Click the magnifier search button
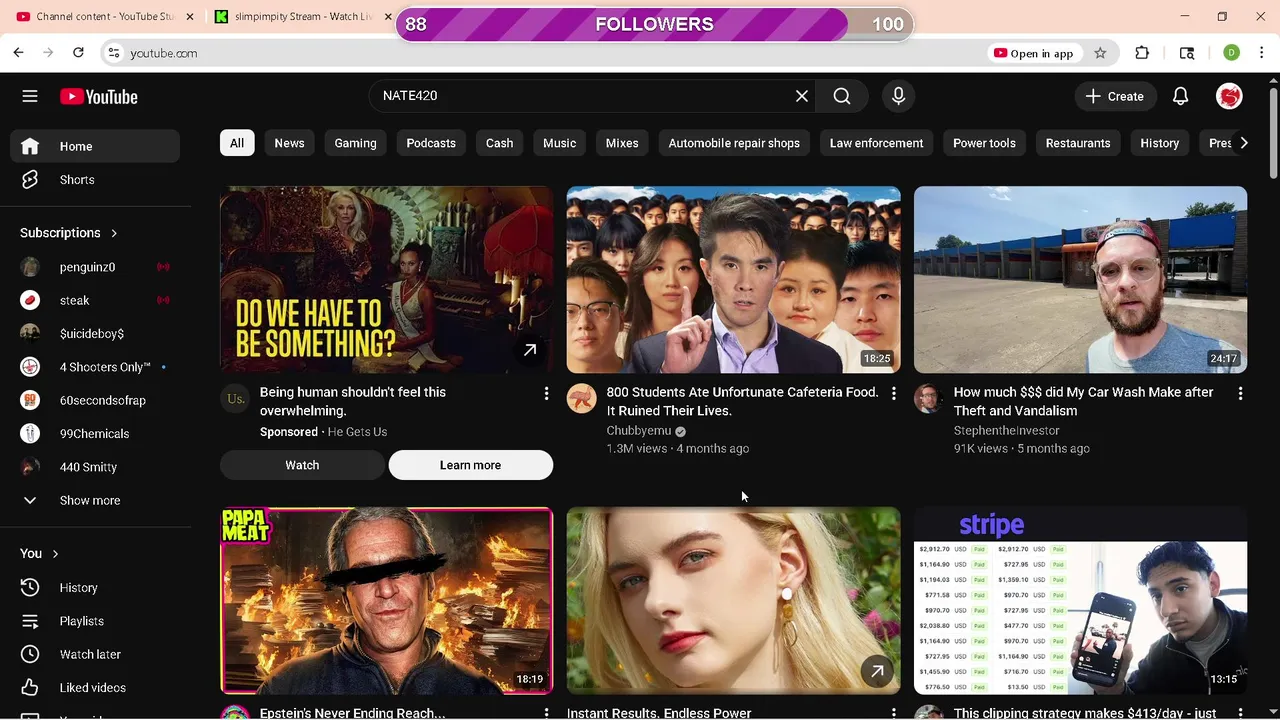Screen dimensions: 1280x720 pyautogui.click(x=842, y=96)
